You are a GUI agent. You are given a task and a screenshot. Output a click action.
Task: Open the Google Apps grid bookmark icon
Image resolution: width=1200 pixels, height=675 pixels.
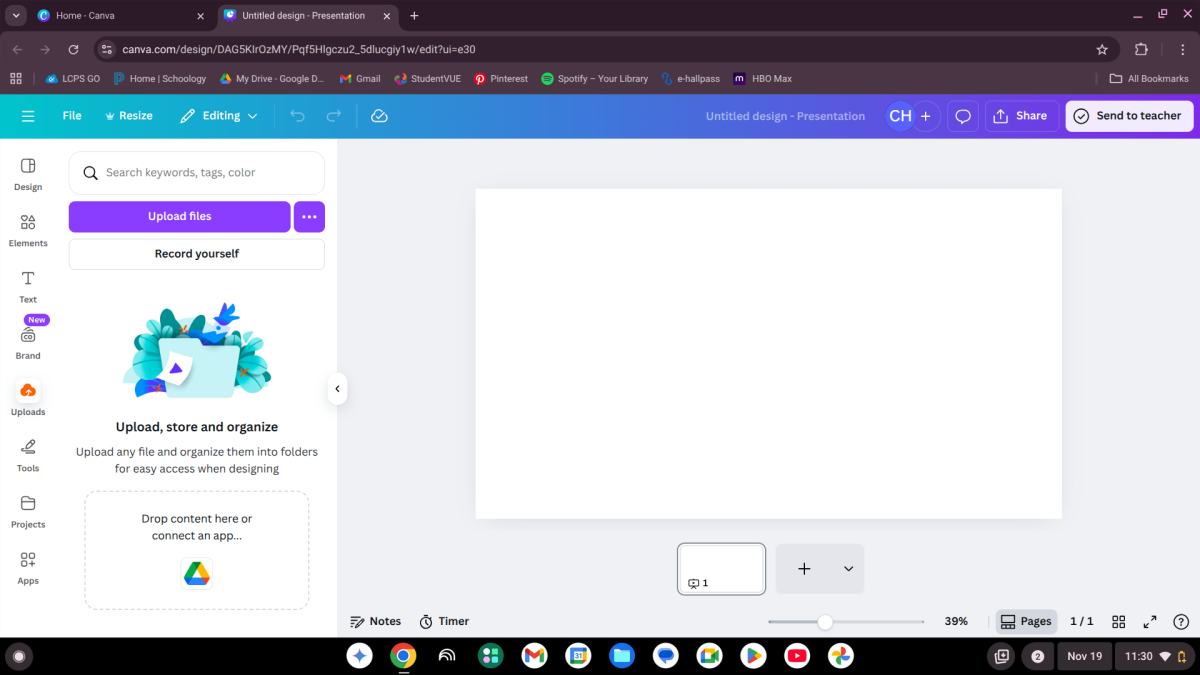tap(16, 79)
